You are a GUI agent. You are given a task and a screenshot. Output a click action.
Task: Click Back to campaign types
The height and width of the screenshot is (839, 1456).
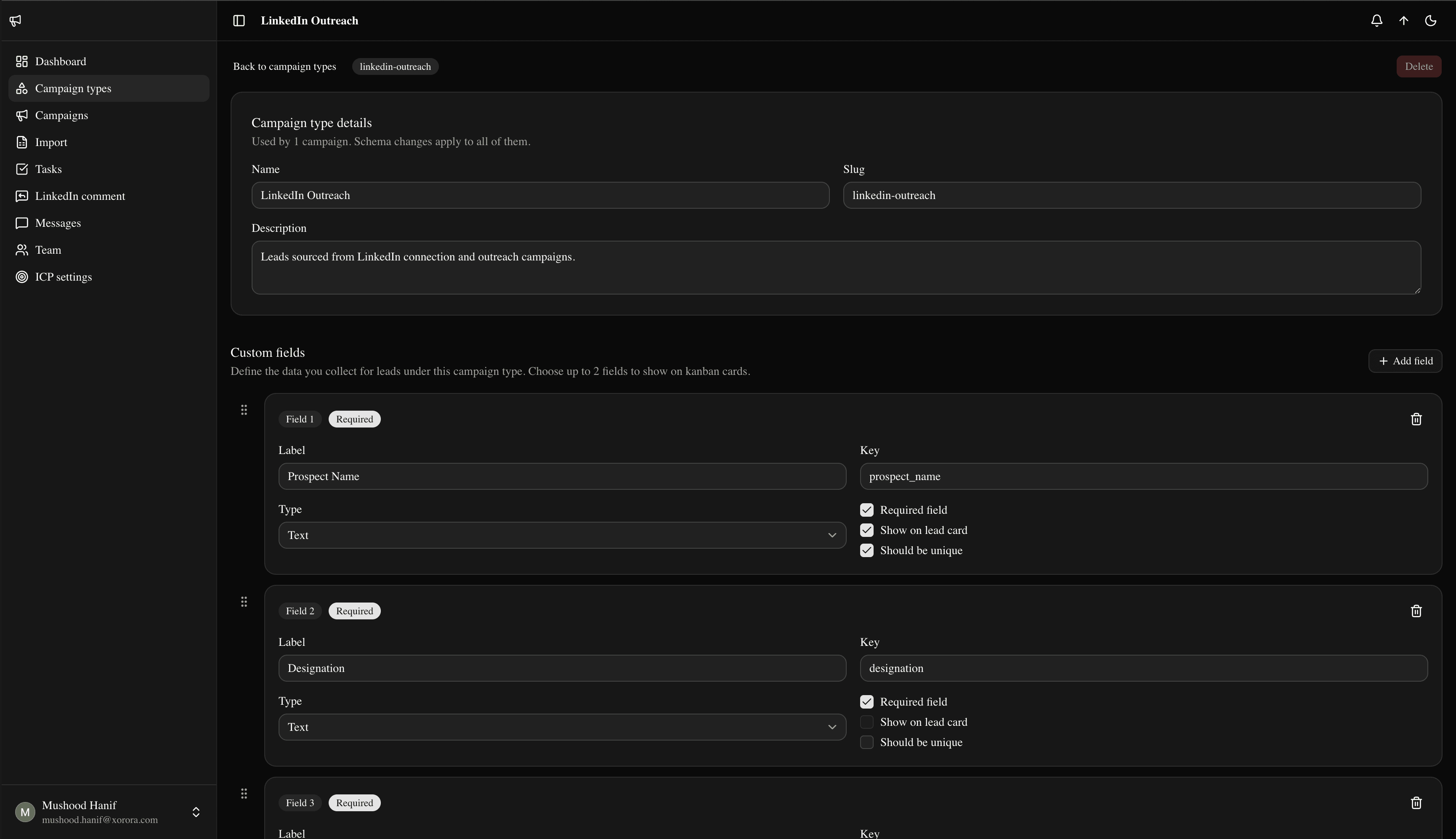[284, 66]
